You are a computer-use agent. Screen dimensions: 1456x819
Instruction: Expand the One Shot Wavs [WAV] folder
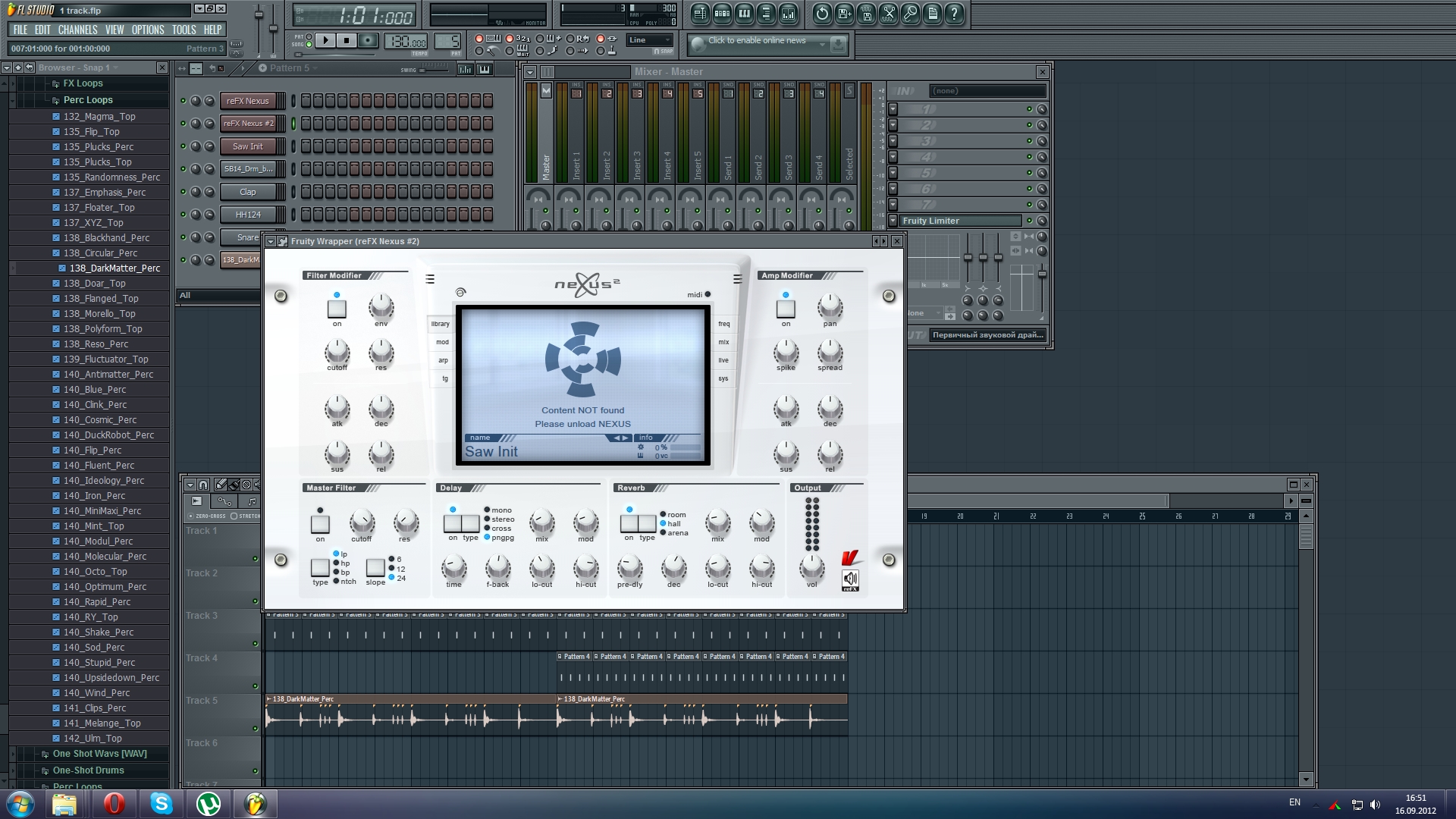click(x=99, y=754)
